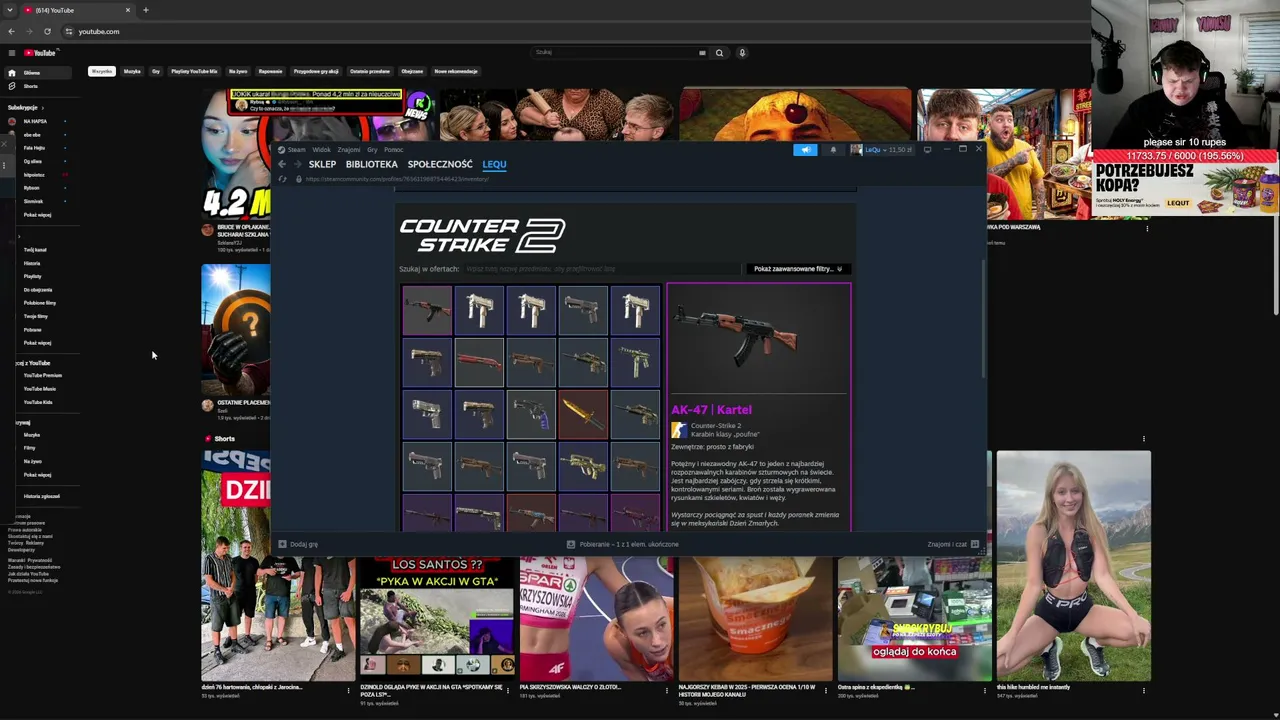The width and height of the screenshot is (1280, 720).
Task: Open the kebab review video thumbnail
Action: 755,618
